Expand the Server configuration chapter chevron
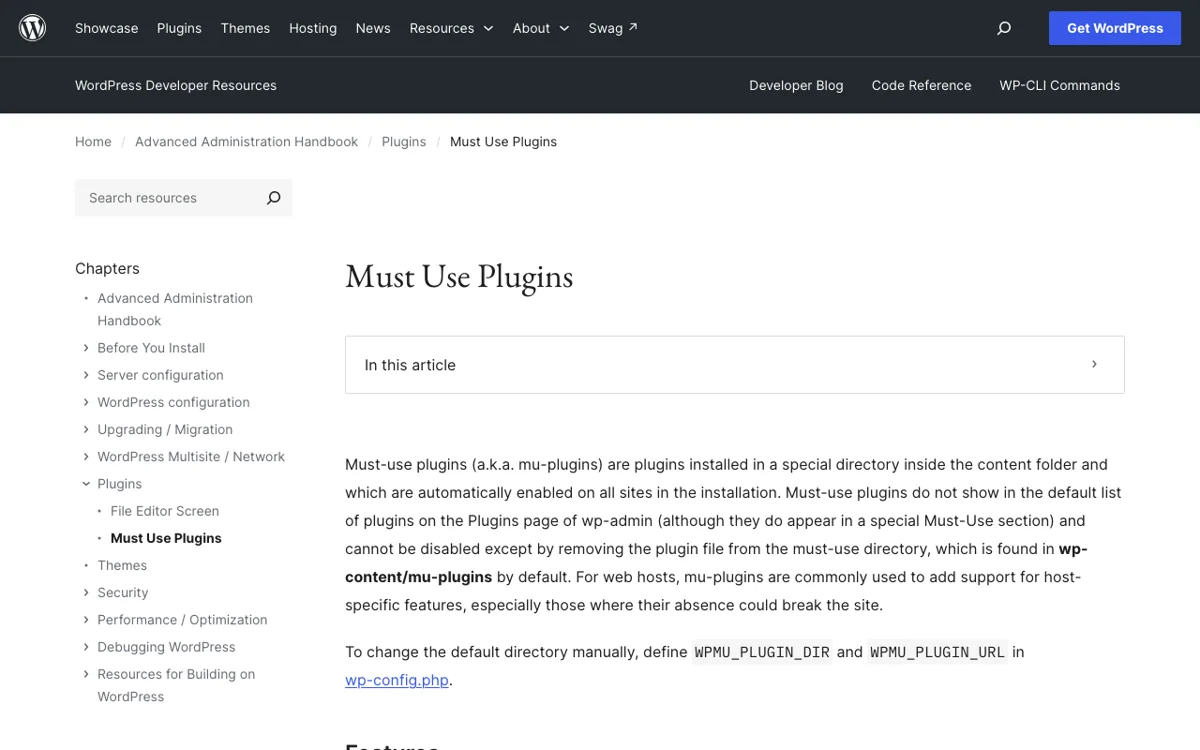 pos(86,375)
